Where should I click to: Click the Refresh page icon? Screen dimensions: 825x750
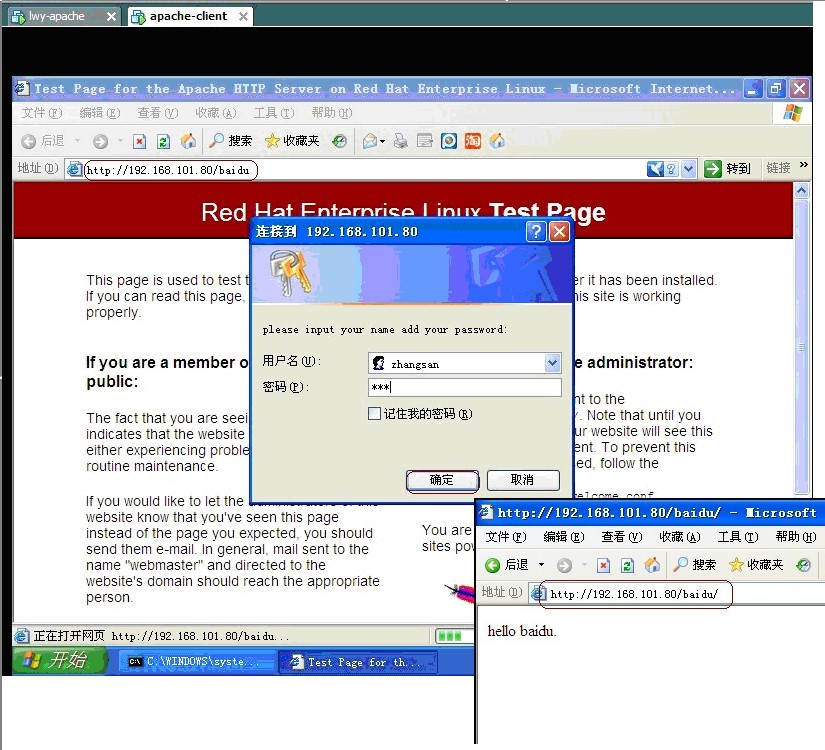[x=161, y=141]
